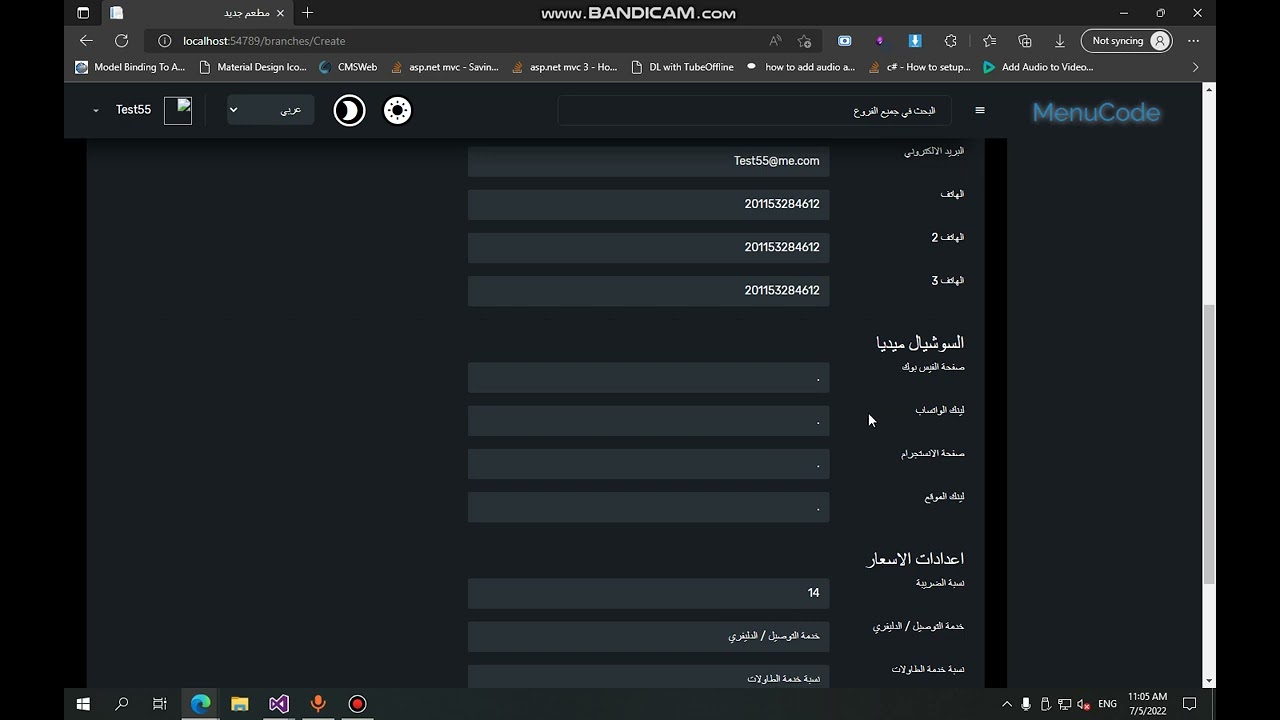Open the عربي language dropdown
The height and width of the screenshot is (720, 1280).
[x=270, y=110]
